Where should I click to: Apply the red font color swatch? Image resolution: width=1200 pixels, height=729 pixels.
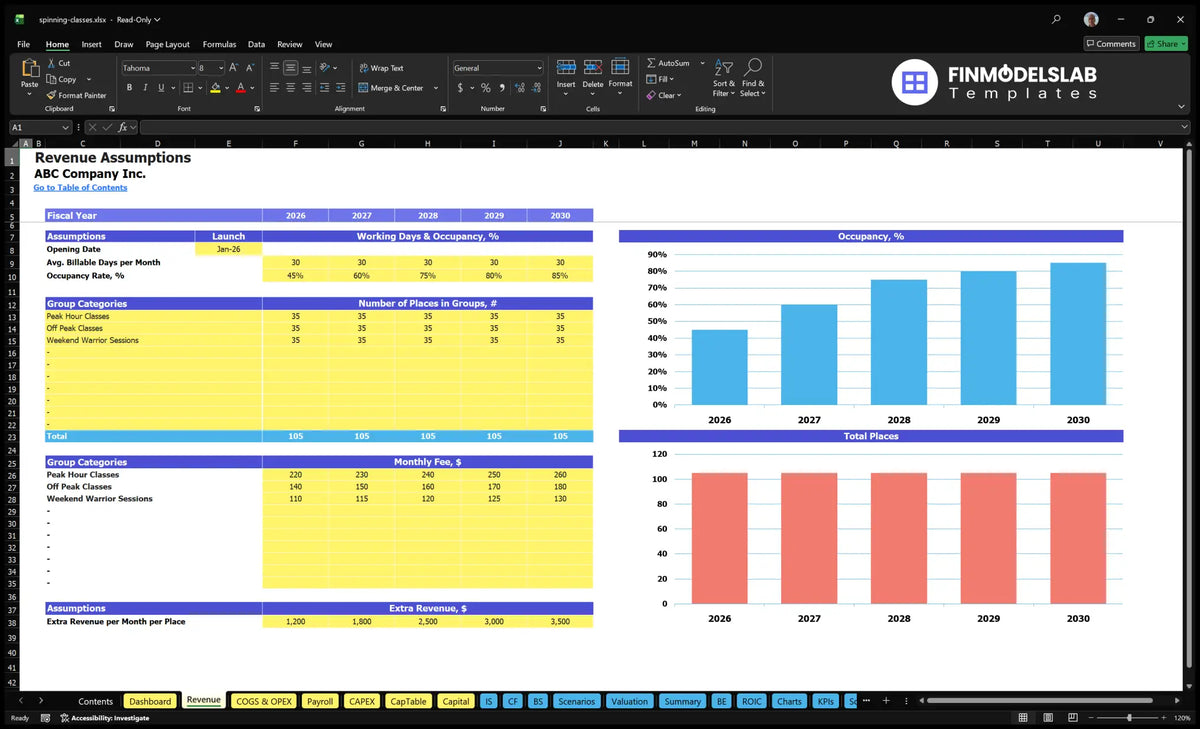pyautogui.click(x=240, y=88)
